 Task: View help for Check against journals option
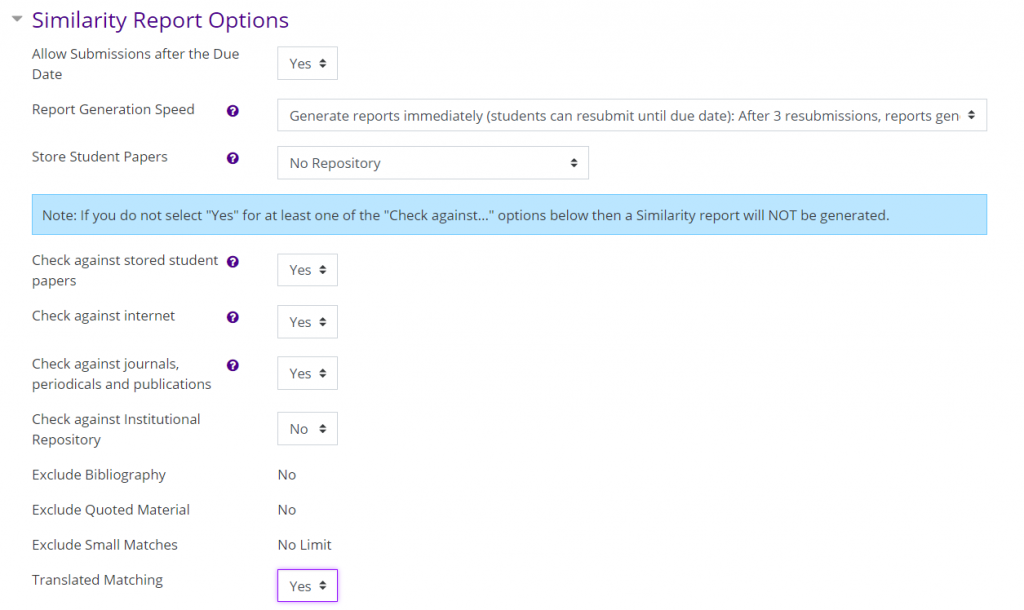tap(233, 366)
